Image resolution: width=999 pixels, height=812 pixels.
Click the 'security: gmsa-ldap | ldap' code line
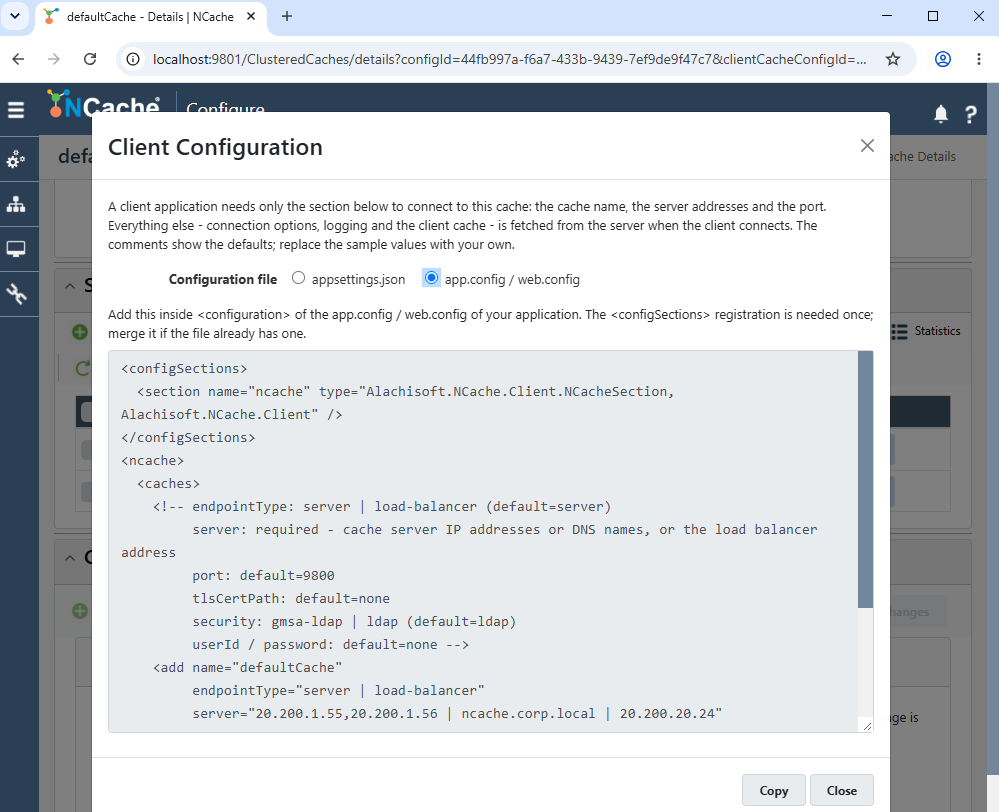tap(354, 621)
